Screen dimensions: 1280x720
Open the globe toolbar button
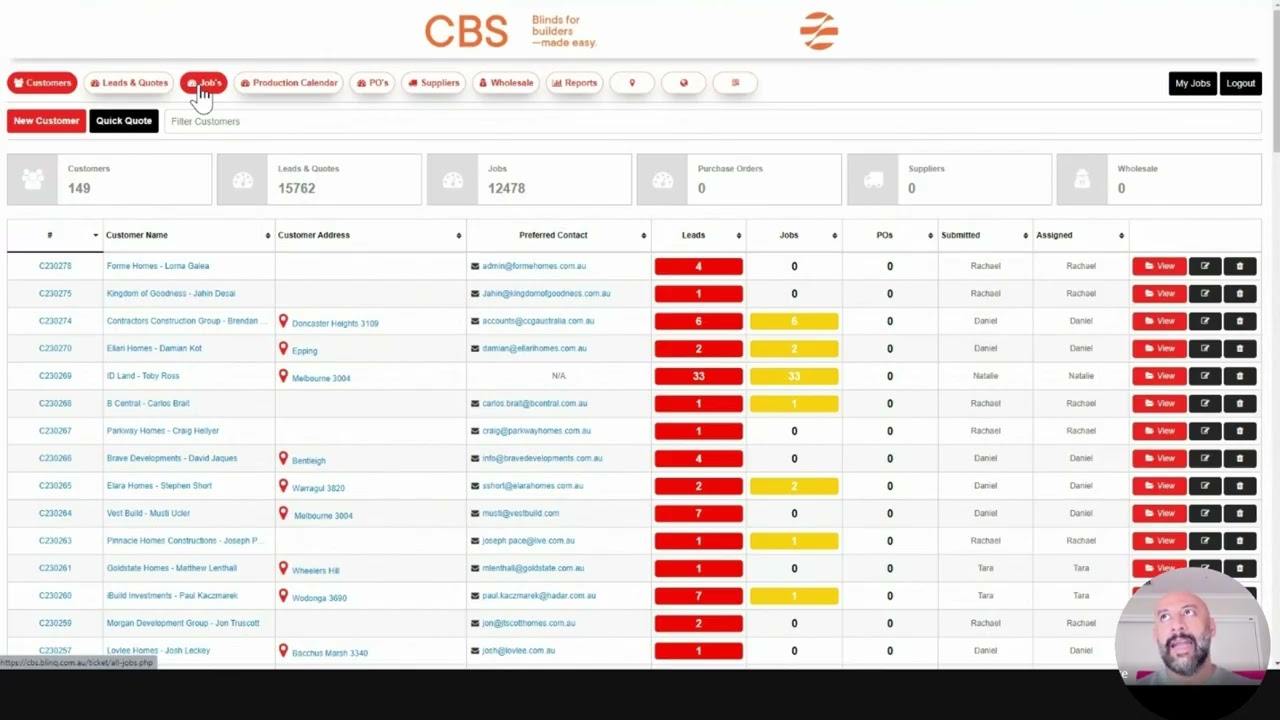click(684, 83)
